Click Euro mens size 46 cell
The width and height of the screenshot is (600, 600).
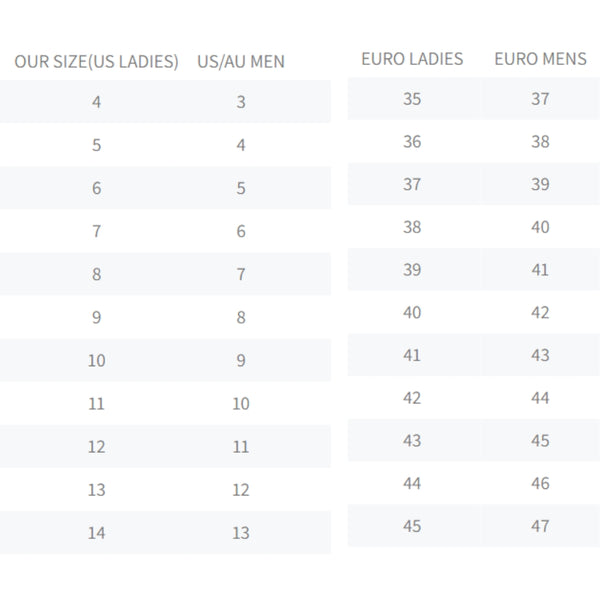540,483
